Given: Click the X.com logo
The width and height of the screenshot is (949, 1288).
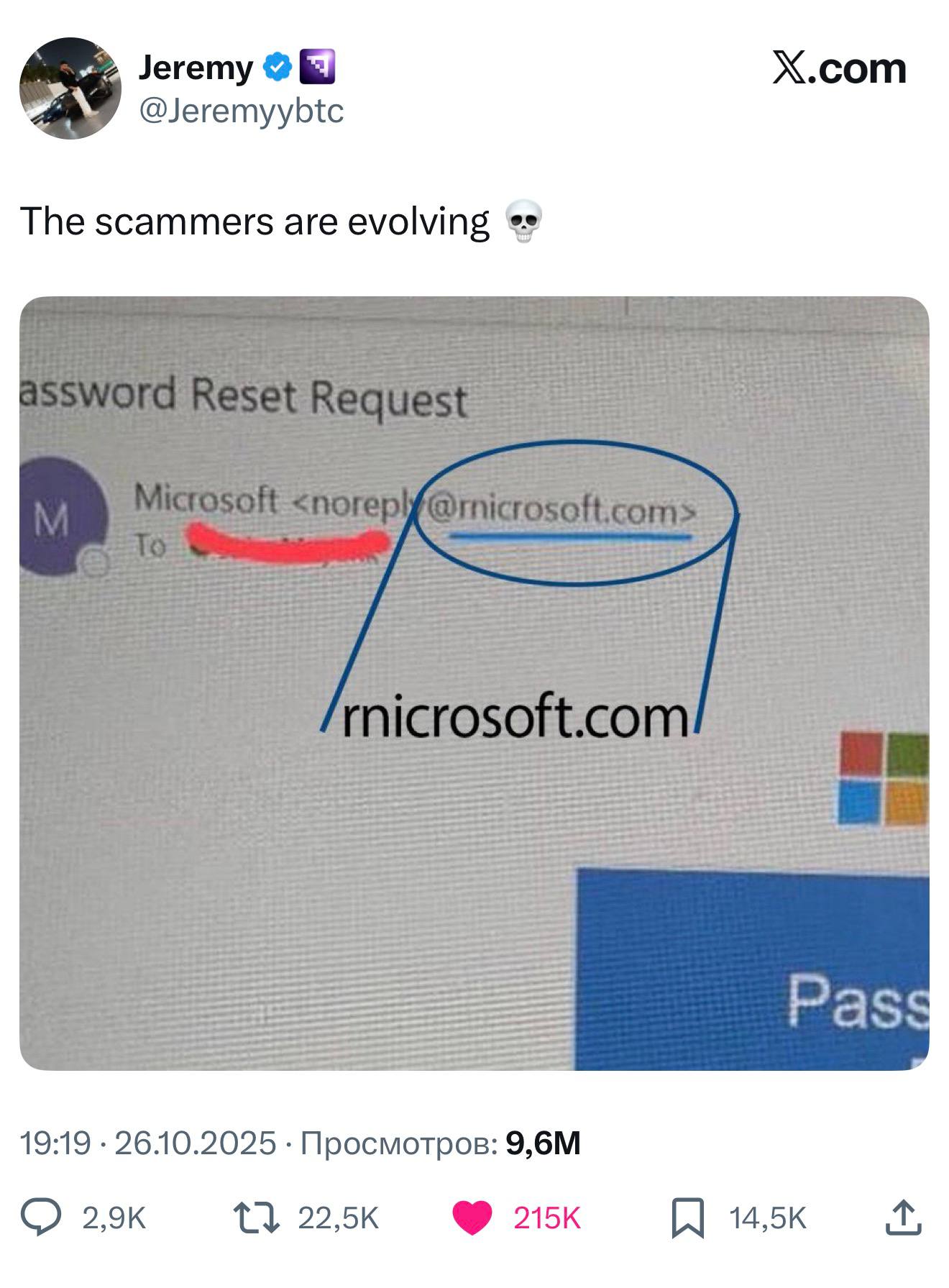Looking at the screenshot, I should pos(839,68).
